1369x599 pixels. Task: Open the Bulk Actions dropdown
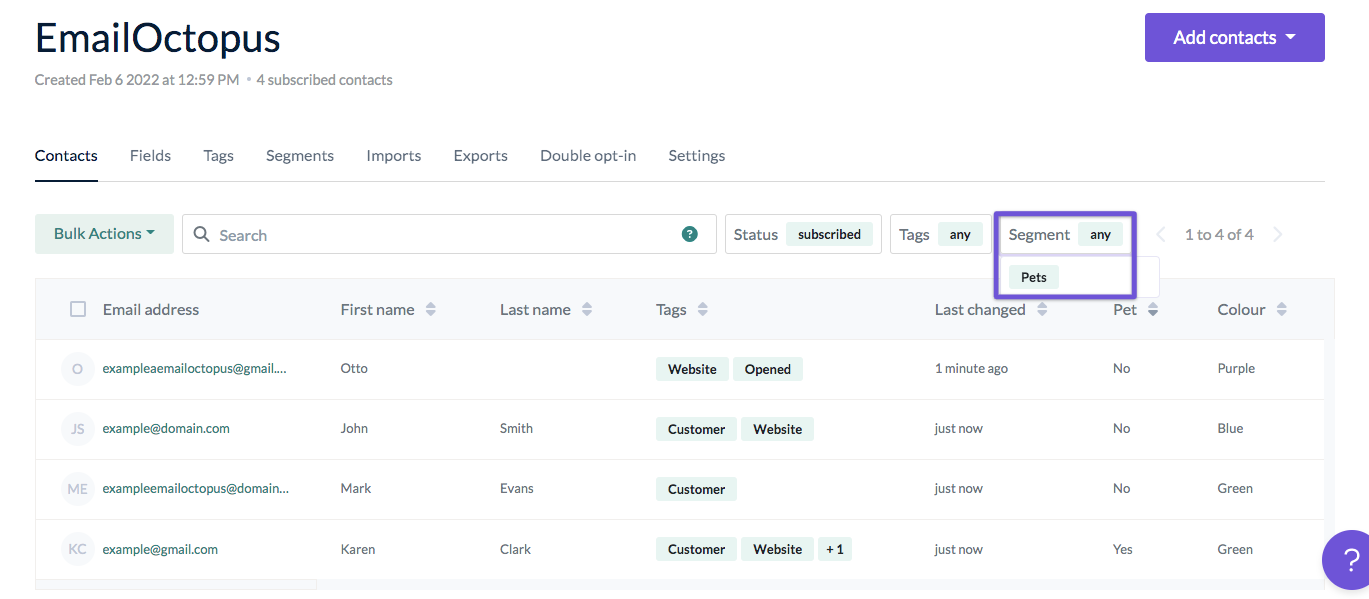click(104, 233)
